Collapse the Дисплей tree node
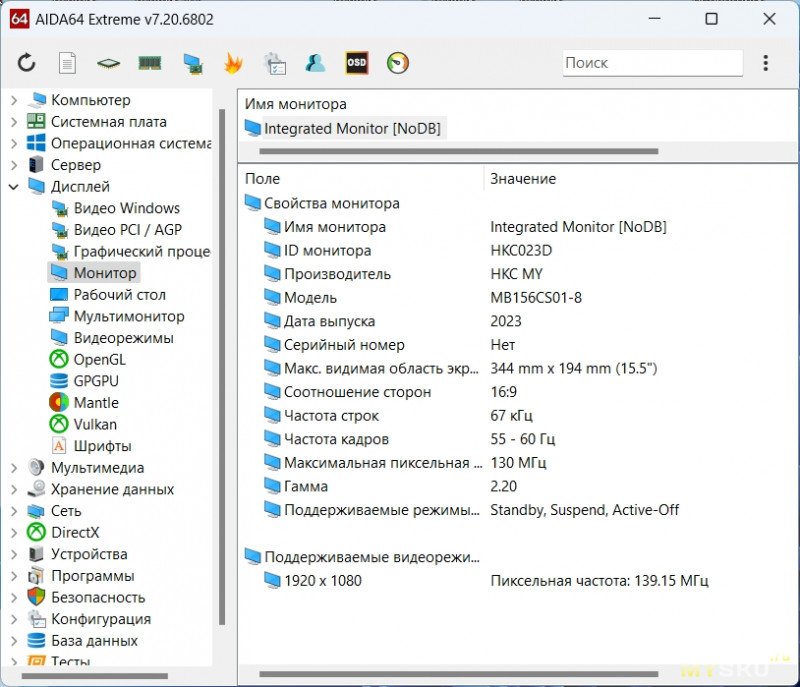 14,187
